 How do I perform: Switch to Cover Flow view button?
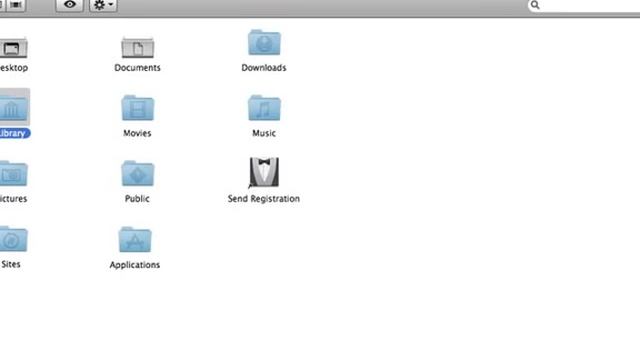pyautogui.click(x=16, y=5)
